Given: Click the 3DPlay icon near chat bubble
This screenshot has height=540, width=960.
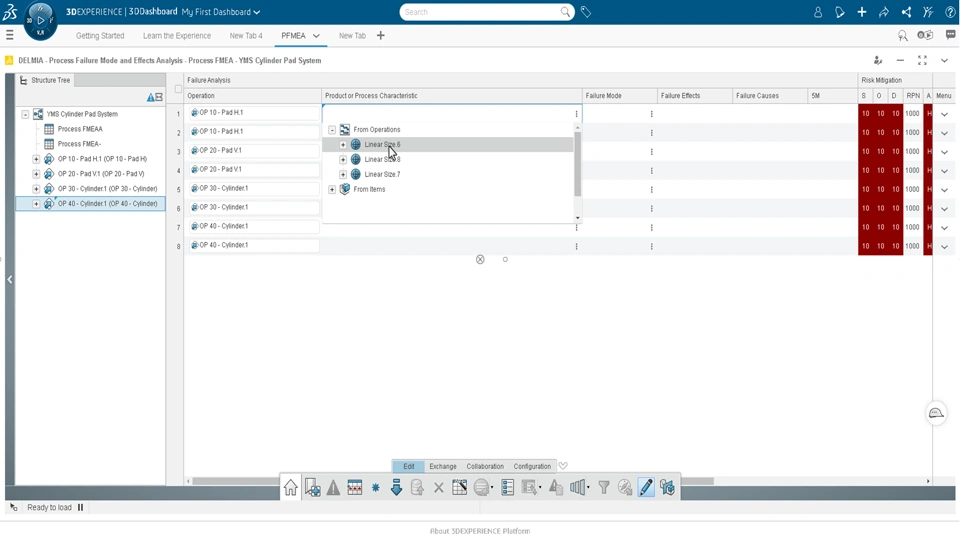Looking at the screenshot, I should [x=925, y=35].
